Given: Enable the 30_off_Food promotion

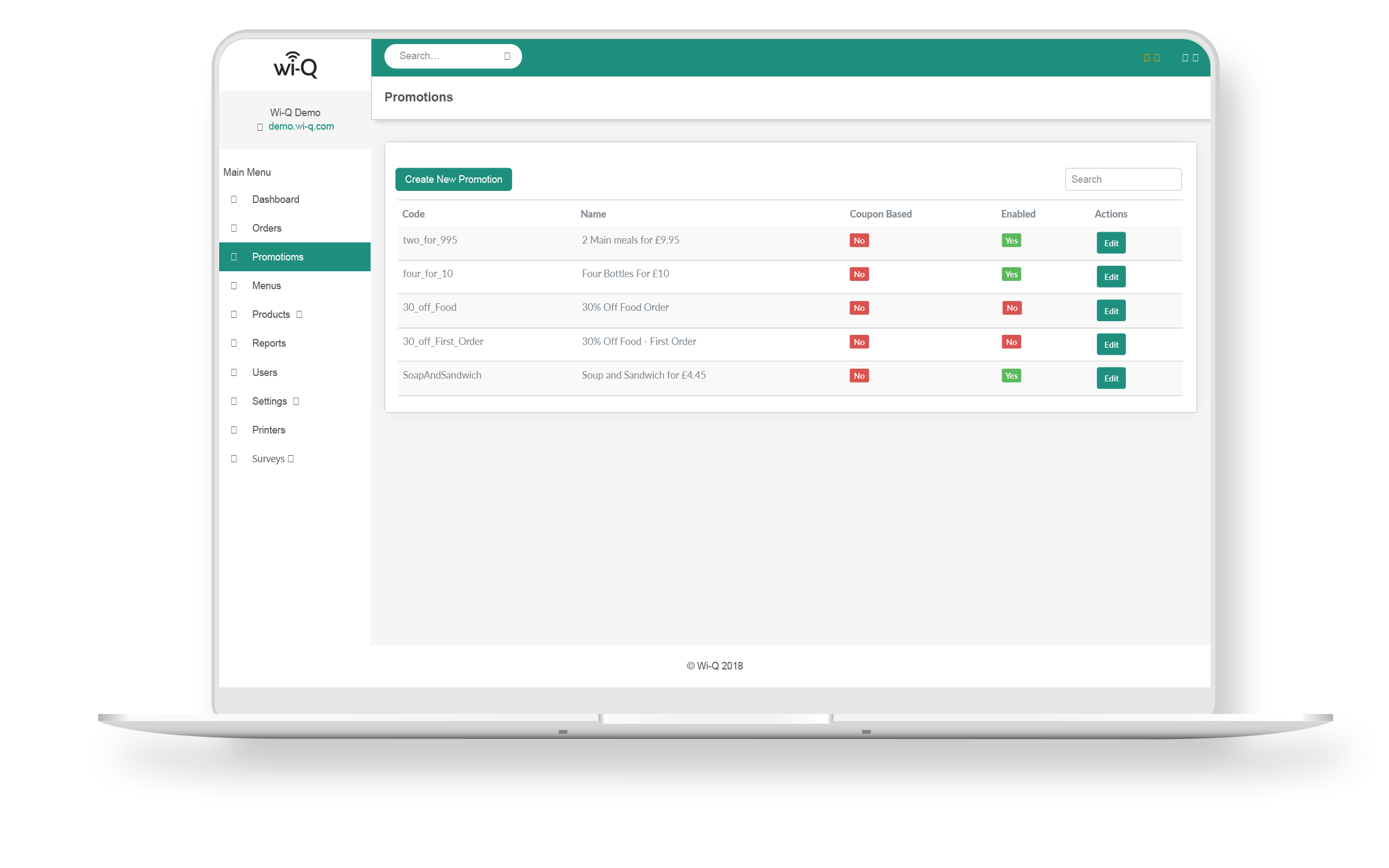Looking at the screenshot, I should coord(1011,308).
